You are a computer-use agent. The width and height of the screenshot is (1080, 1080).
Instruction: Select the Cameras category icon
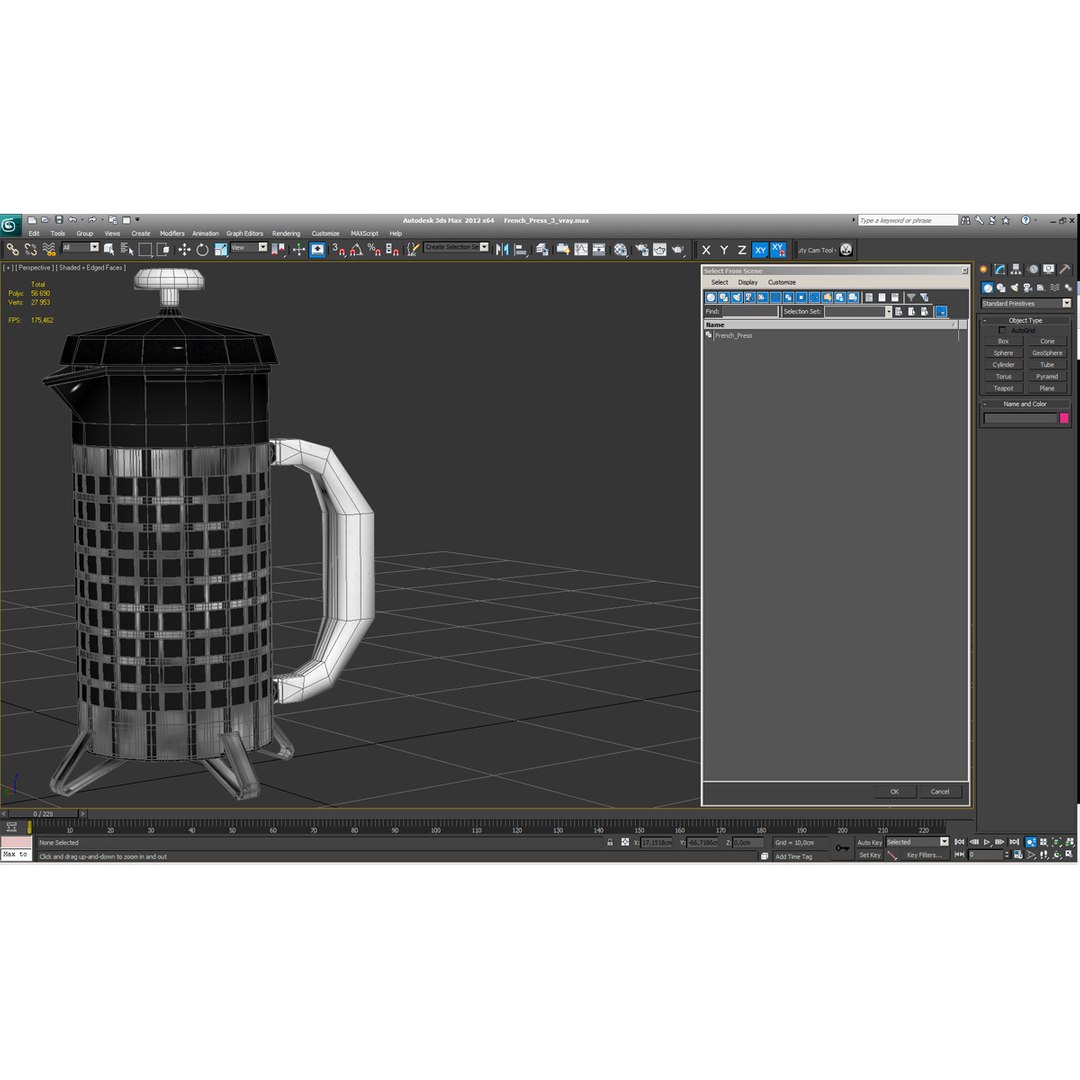(x=1028, y=288)
